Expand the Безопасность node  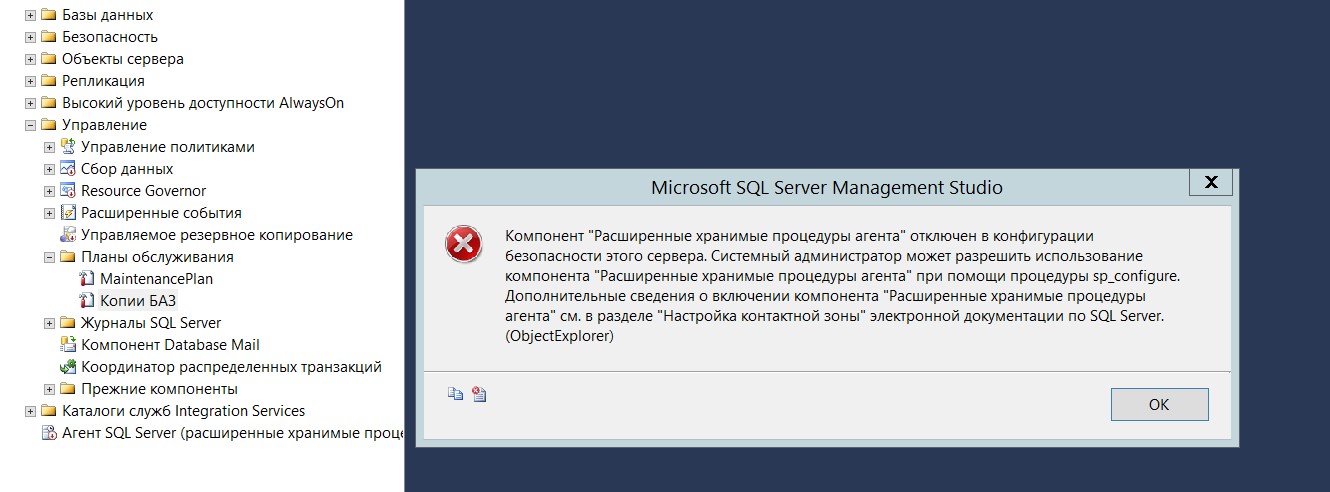pyautogui.click(x=30, y=37)
